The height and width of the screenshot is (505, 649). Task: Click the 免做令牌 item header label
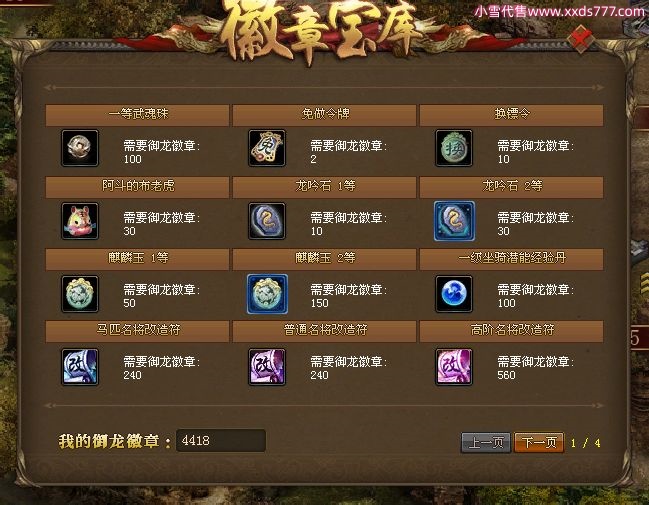(x=325, y=114)
